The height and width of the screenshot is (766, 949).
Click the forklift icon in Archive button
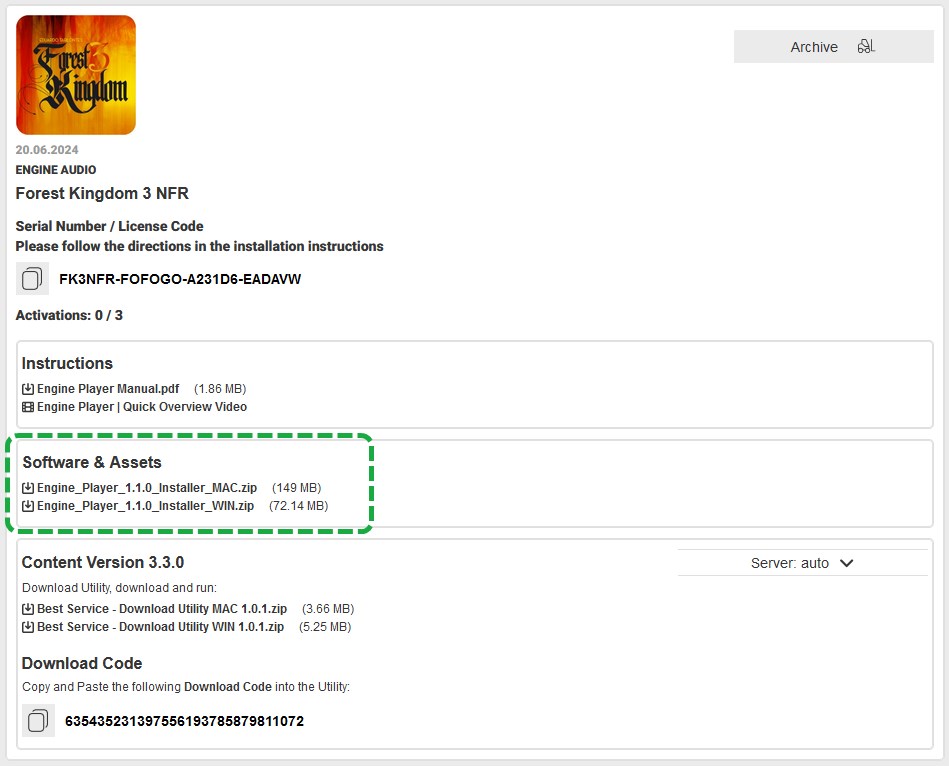[866, 47]
